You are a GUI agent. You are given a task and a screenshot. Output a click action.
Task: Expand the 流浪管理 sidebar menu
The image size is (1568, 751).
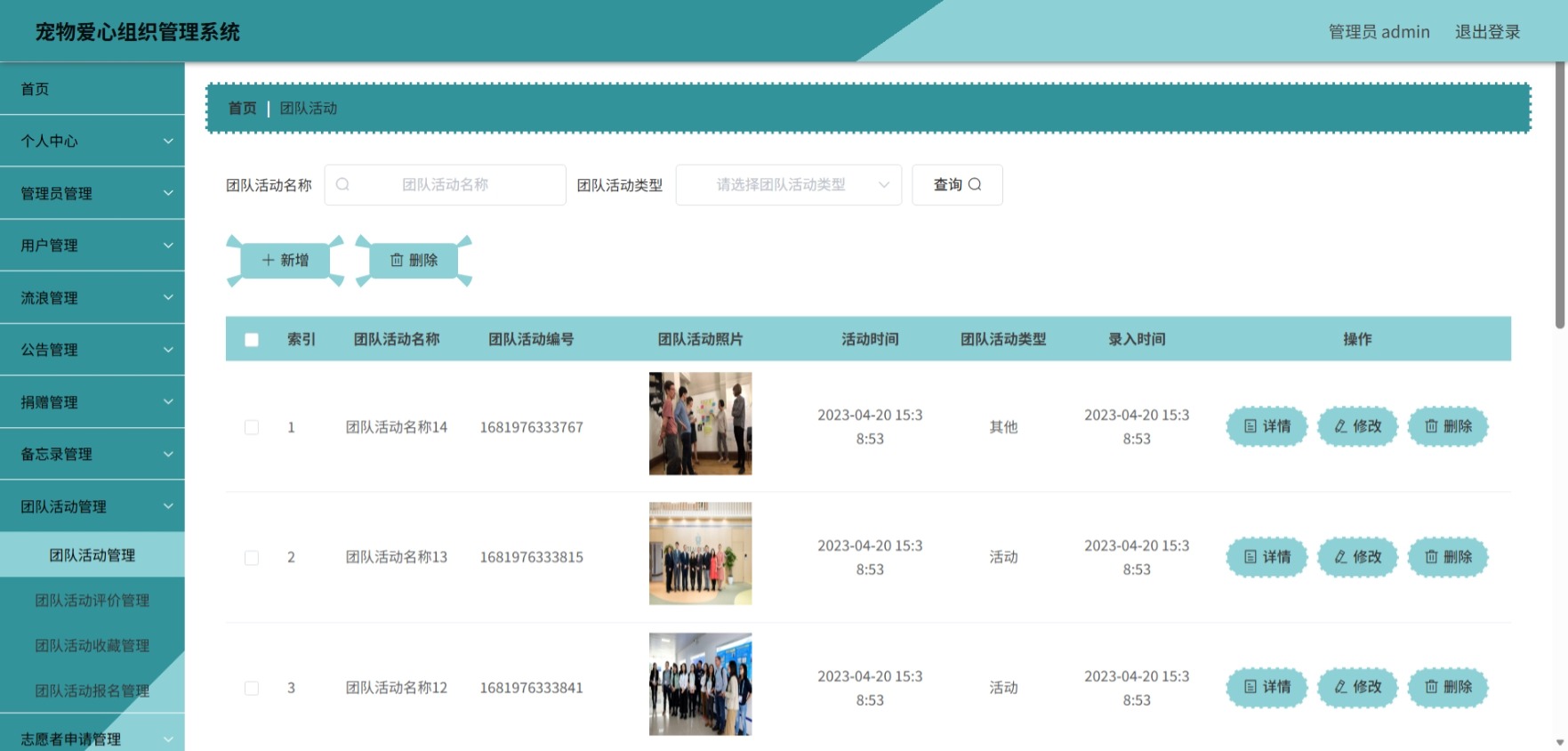[x=92, y=297]
